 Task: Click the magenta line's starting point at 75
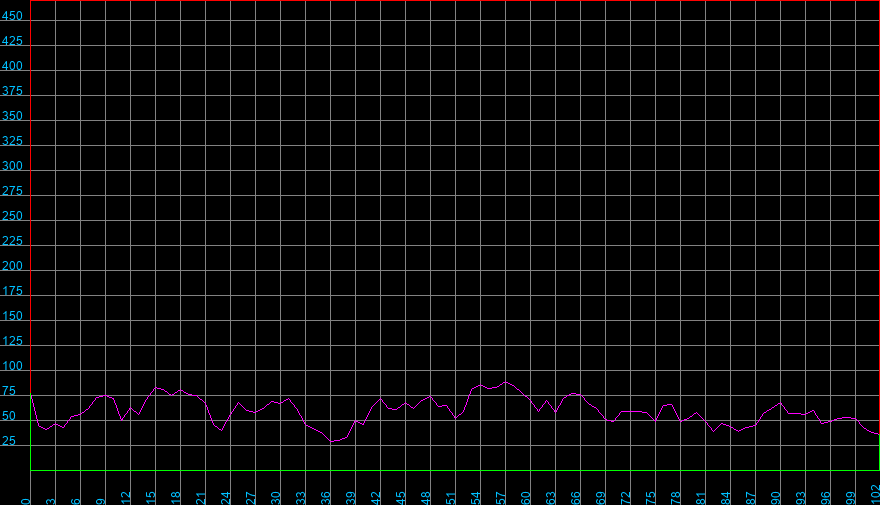pos(31,396)
